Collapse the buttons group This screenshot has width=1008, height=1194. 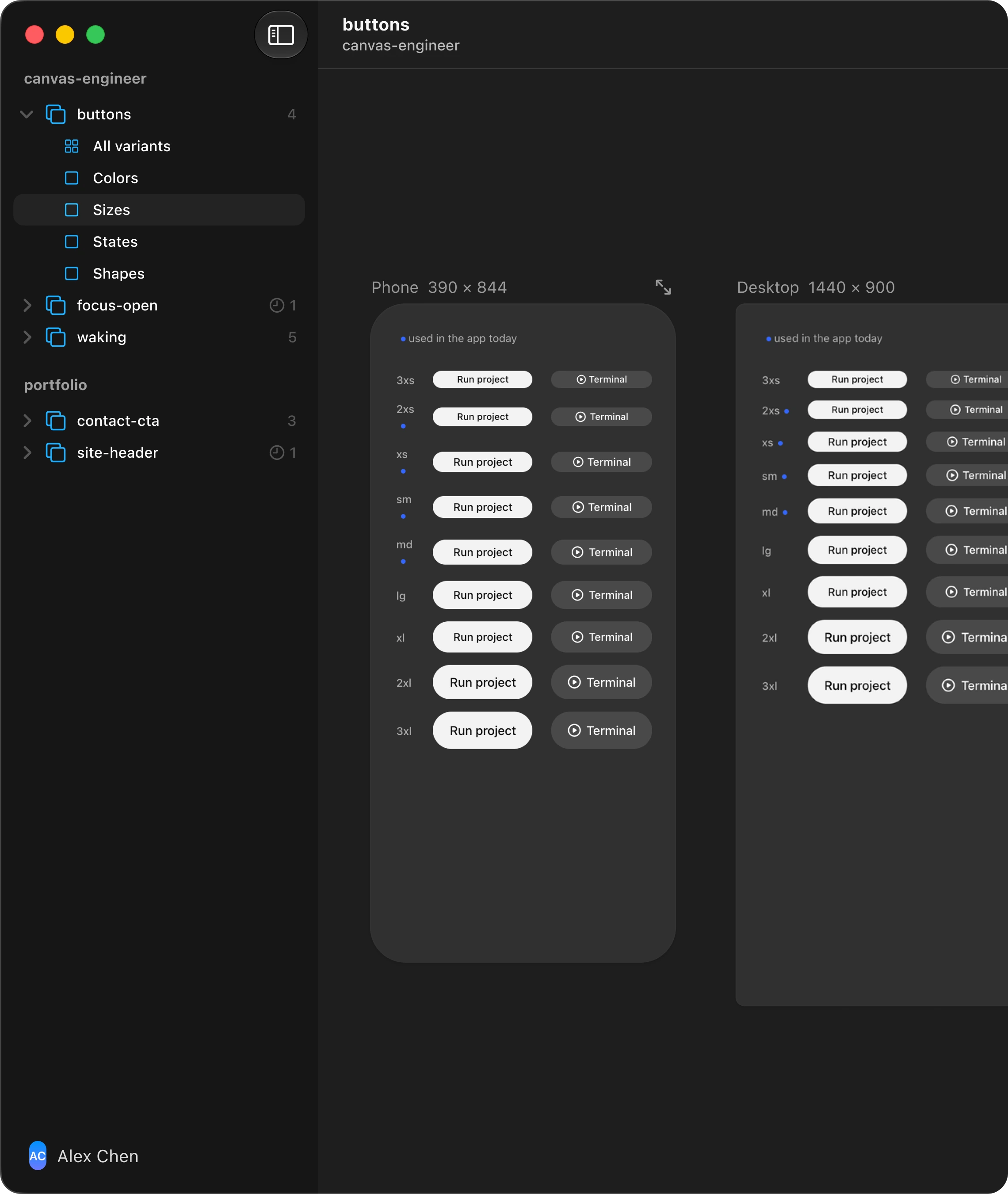click(26, 114)
